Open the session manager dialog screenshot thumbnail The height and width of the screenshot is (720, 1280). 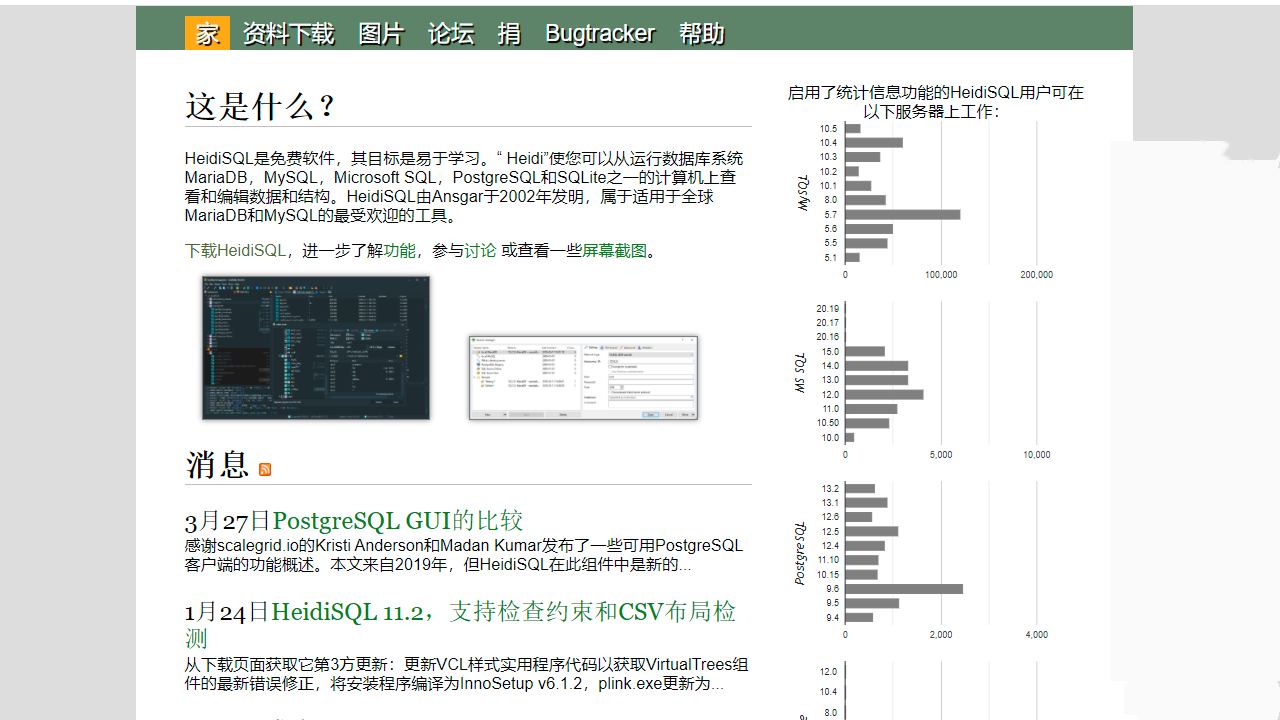click(583, 376)
